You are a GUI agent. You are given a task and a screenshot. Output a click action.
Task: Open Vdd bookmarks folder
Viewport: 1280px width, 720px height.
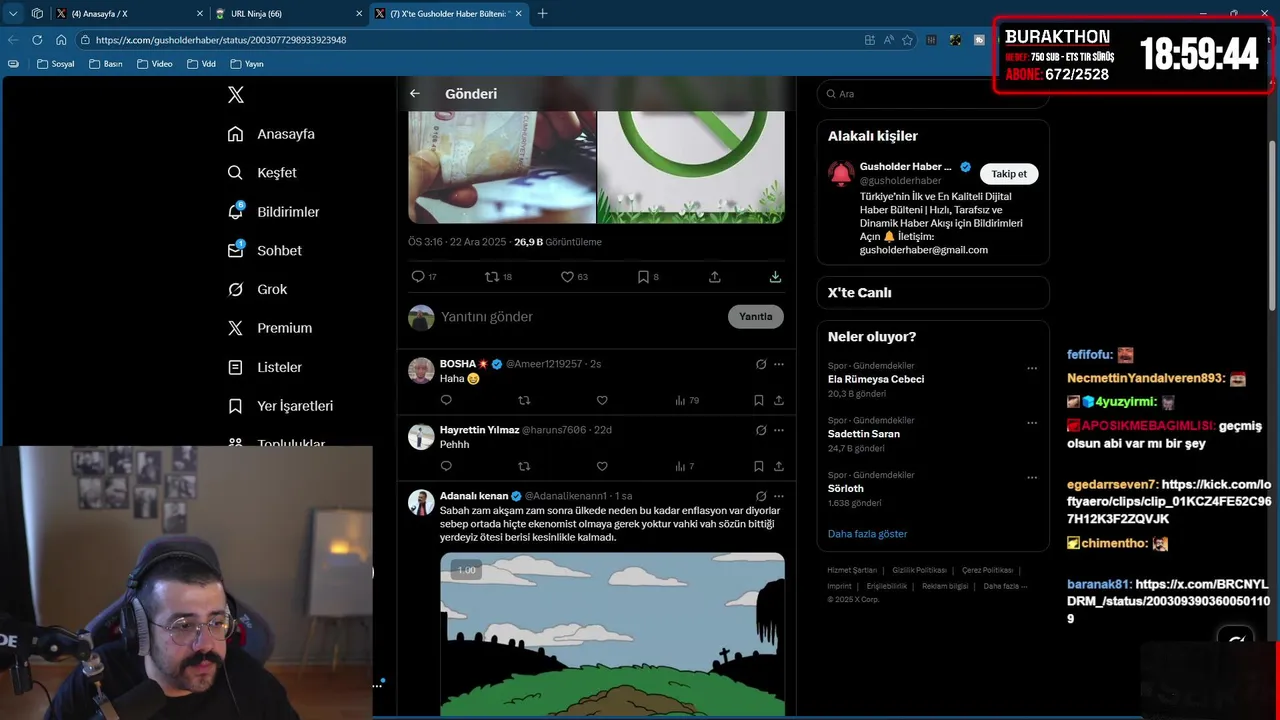(x=200, y=64)
